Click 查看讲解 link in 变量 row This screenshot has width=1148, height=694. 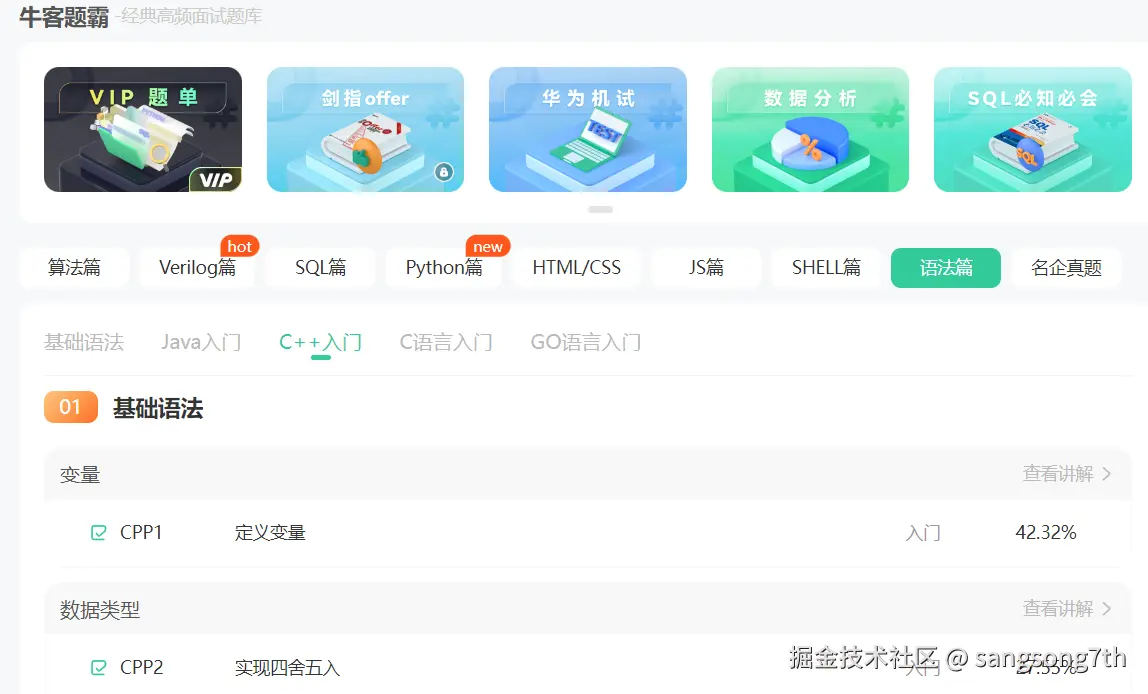coord(1058,474)
